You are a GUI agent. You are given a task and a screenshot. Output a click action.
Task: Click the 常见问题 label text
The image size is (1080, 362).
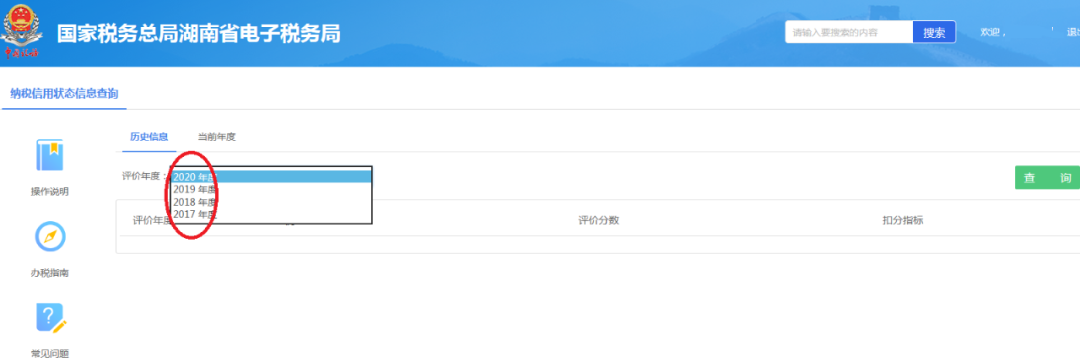[x=50, y=354]
